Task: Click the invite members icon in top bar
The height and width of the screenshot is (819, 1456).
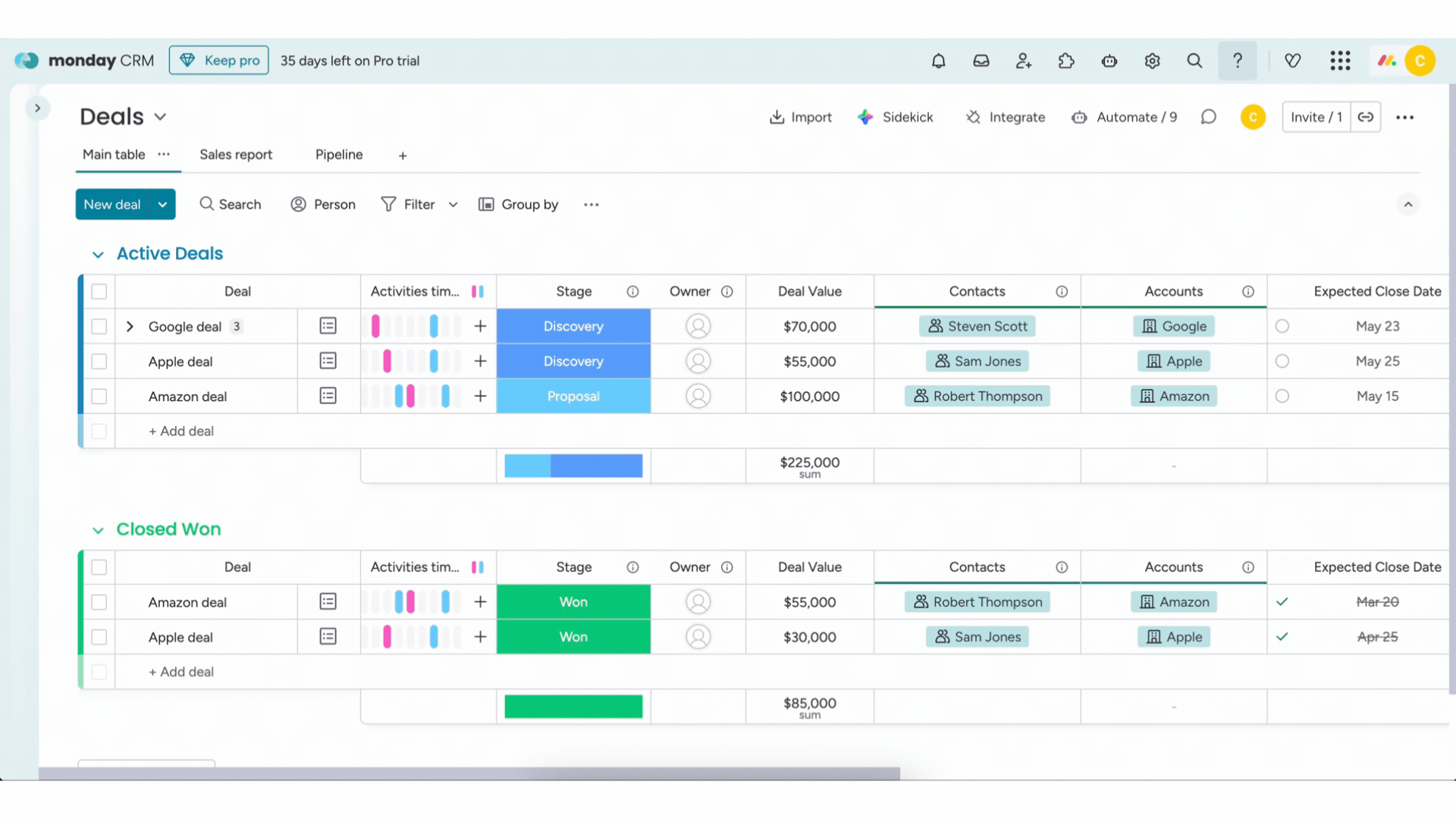Action: (x=1024, y=61)
